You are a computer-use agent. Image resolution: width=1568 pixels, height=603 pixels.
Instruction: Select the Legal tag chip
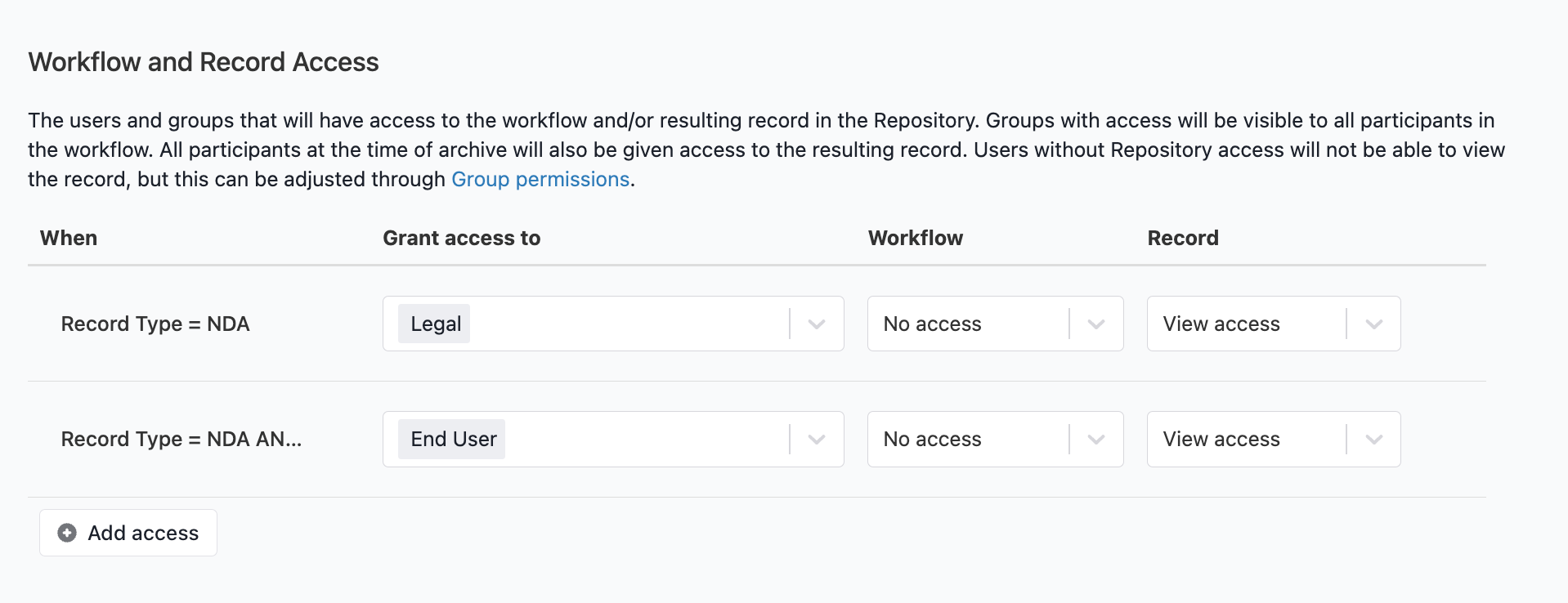(x=434, y=324)
